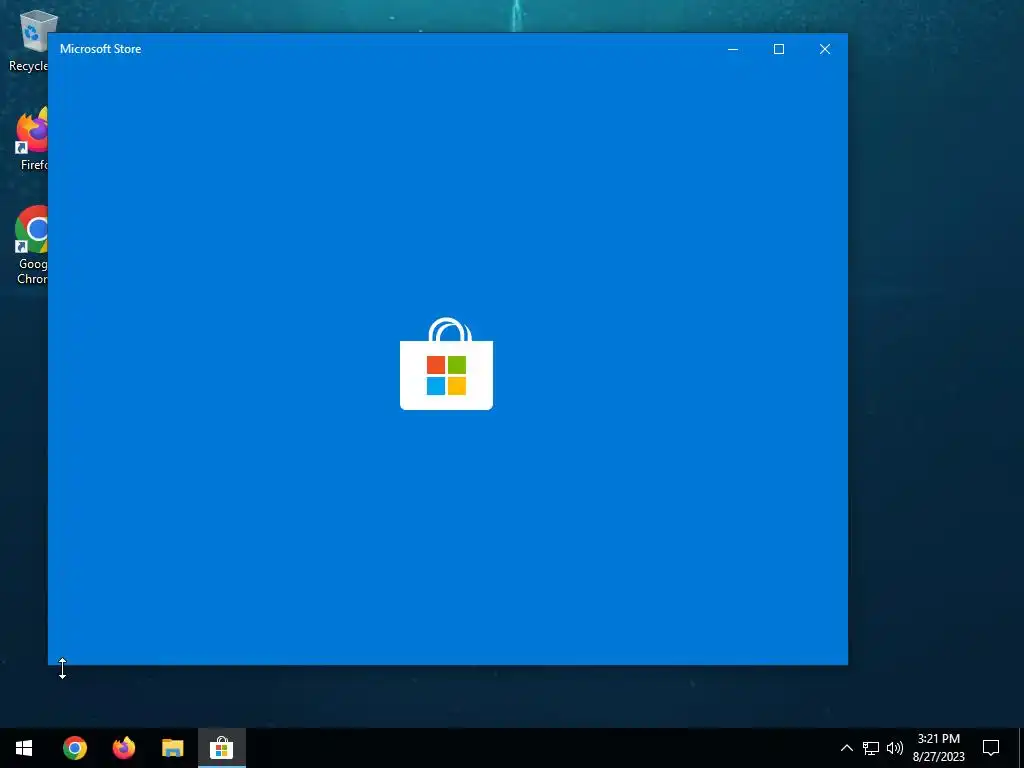1024x768 pixels.
Task: Click the Microsoft Store title text
Action: pos(101,49)
